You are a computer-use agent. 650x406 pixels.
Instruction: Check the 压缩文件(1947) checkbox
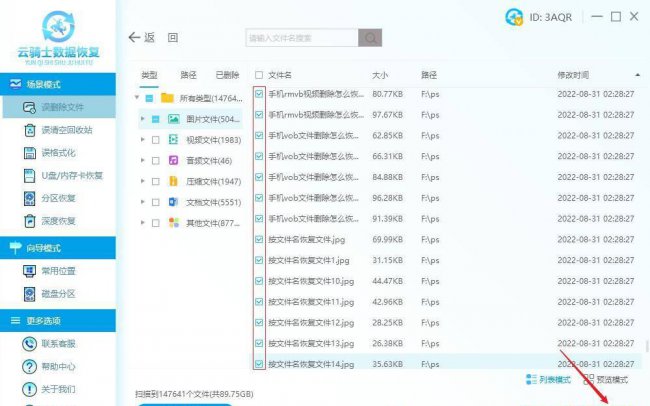coord(155,182)
